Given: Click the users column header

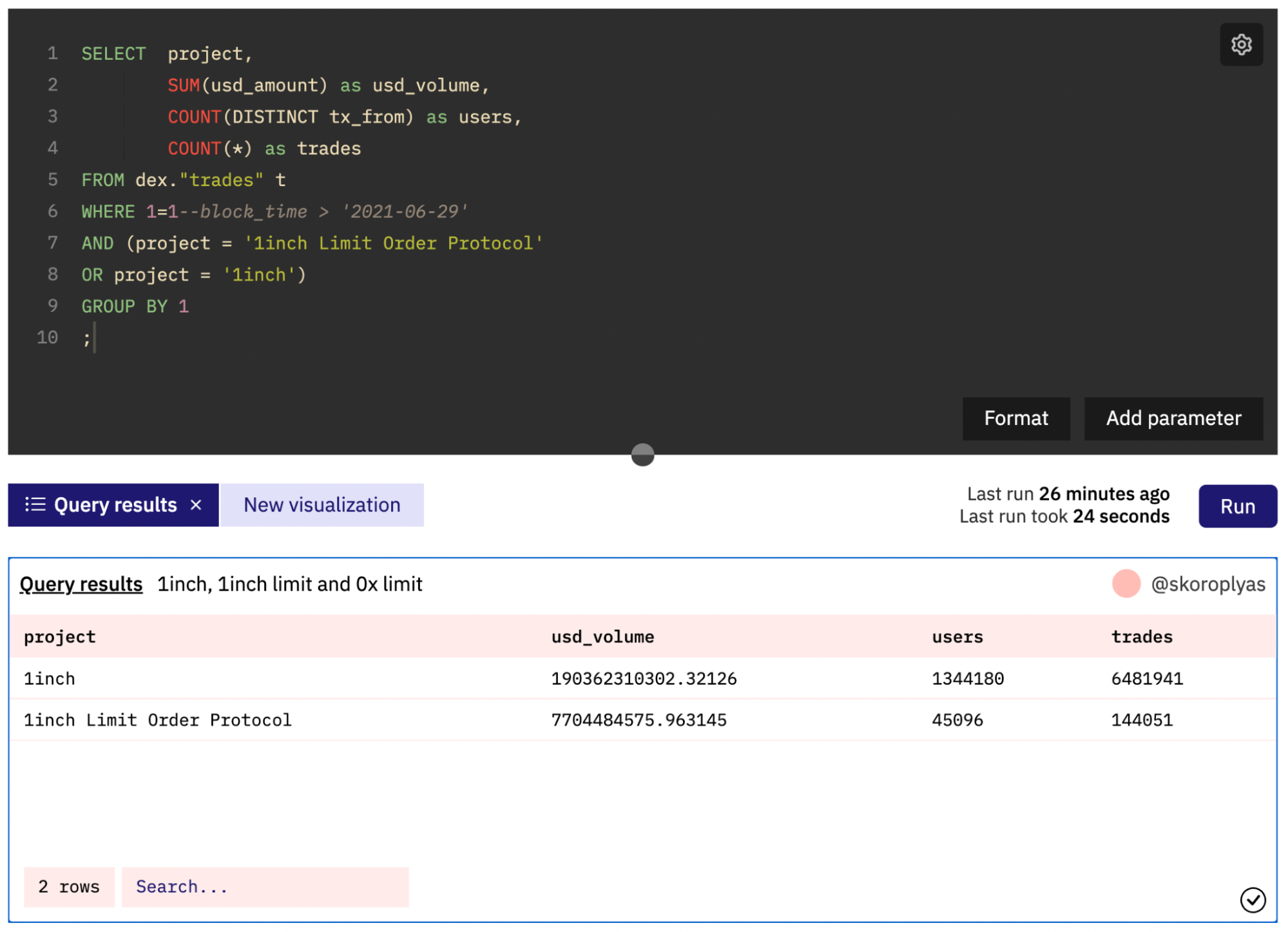Looking at the screenshot, I should click(957, 636).
